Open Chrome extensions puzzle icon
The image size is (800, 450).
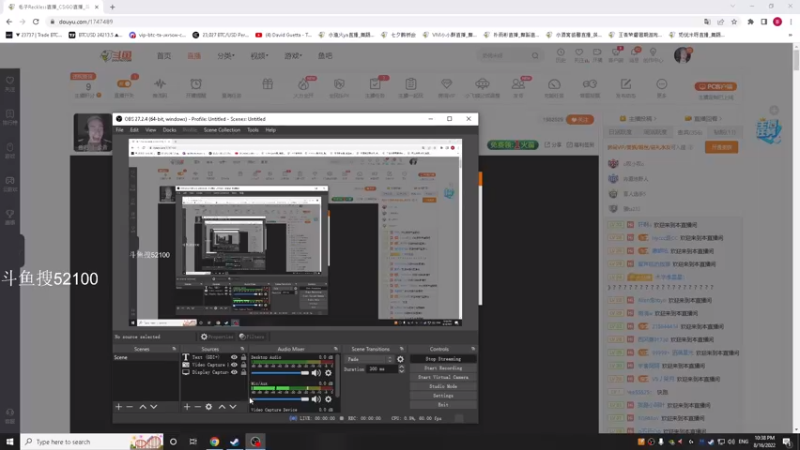point(751,22)
